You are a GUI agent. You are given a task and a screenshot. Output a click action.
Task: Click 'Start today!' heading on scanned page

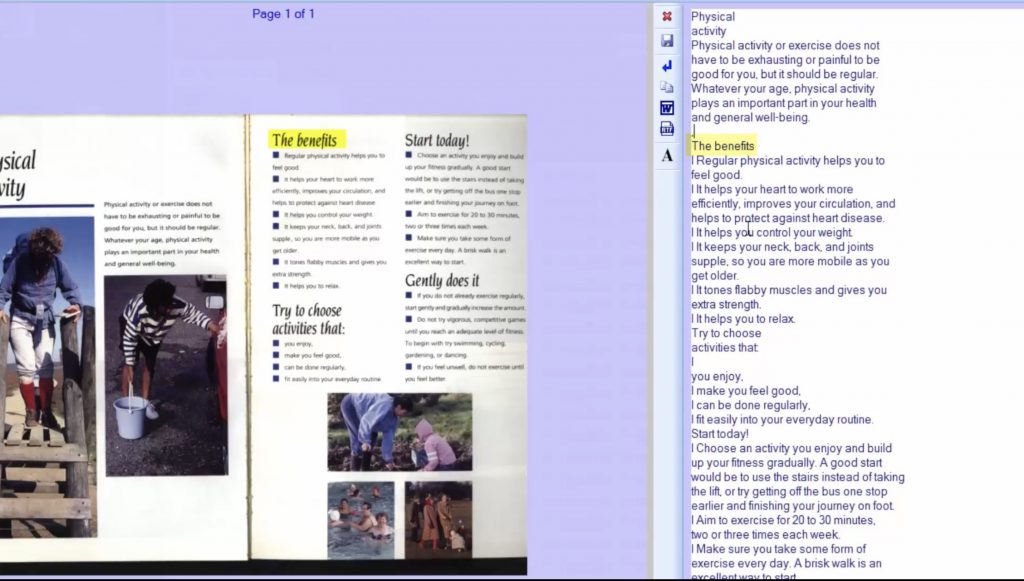[x=437, y=140]
